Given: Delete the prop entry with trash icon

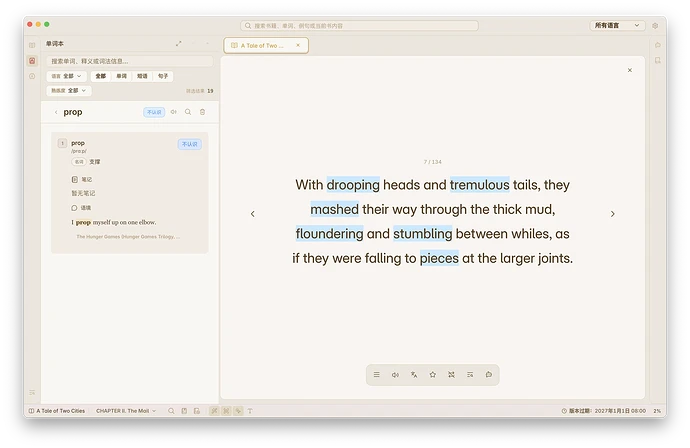Looking at the screenshot, I should (x=202, y=112).
